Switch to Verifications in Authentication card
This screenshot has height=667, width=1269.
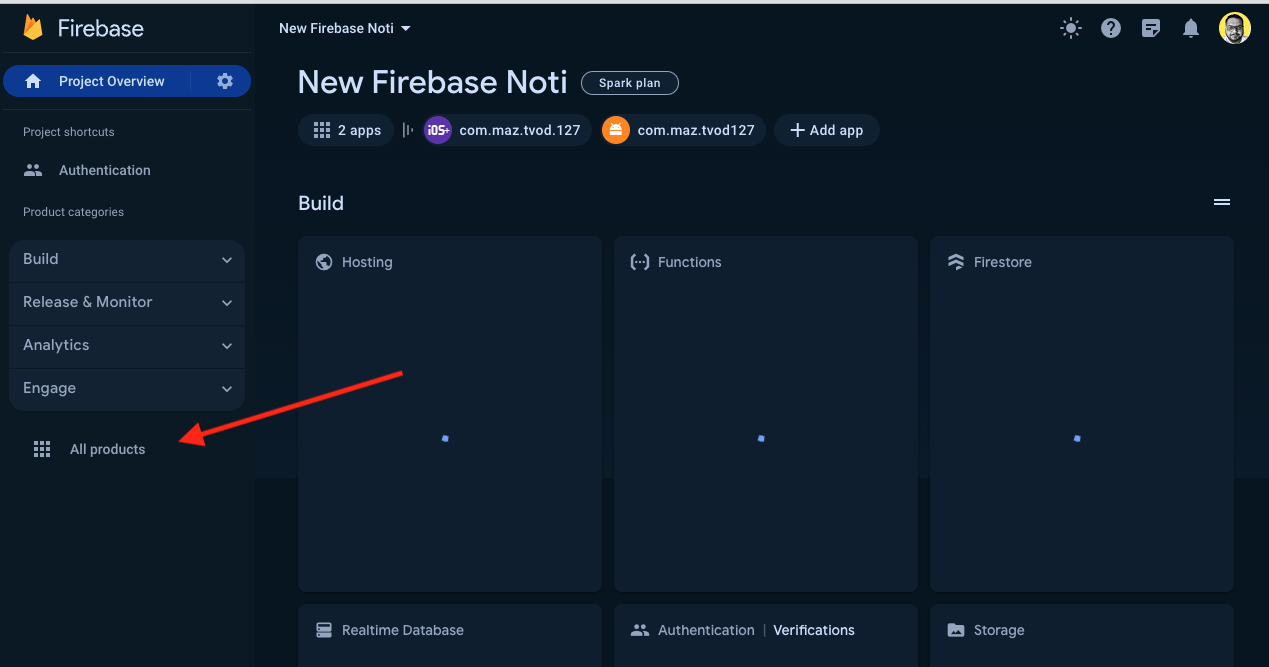point(814,630)
